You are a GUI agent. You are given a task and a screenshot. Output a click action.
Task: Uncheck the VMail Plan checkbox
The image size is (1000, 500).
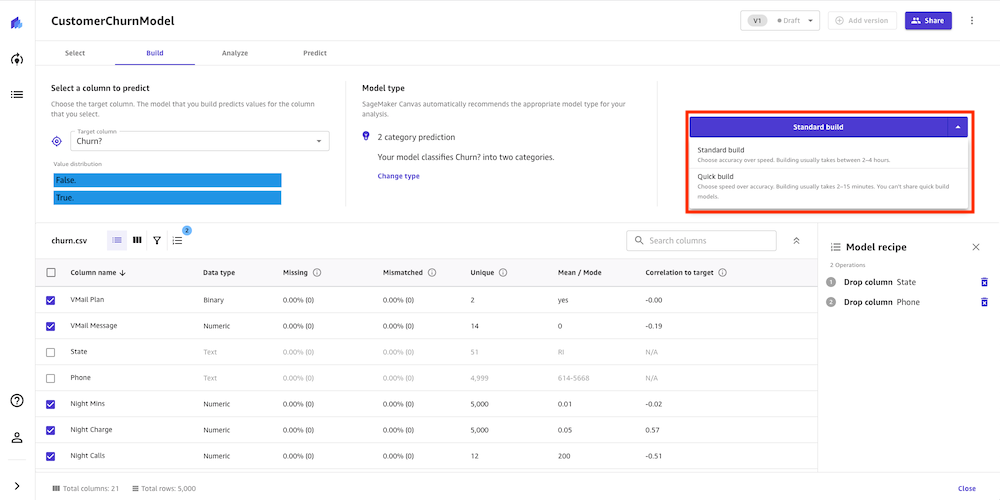click(51, 300)
